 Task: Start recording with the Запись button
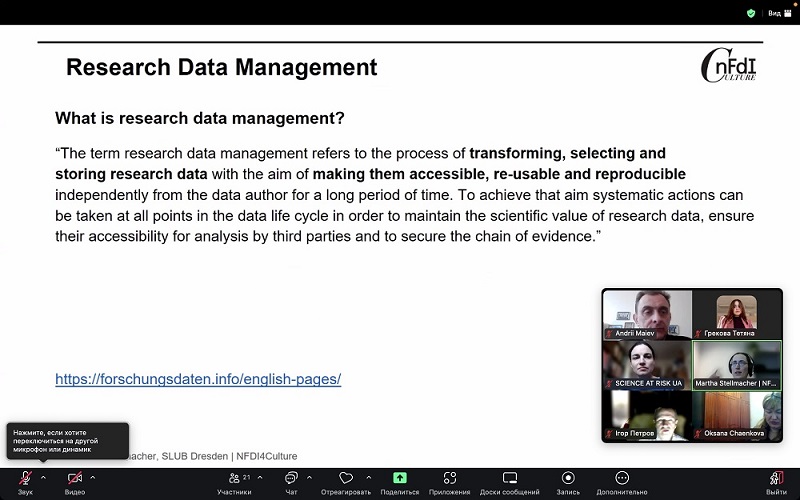point(568,479)
